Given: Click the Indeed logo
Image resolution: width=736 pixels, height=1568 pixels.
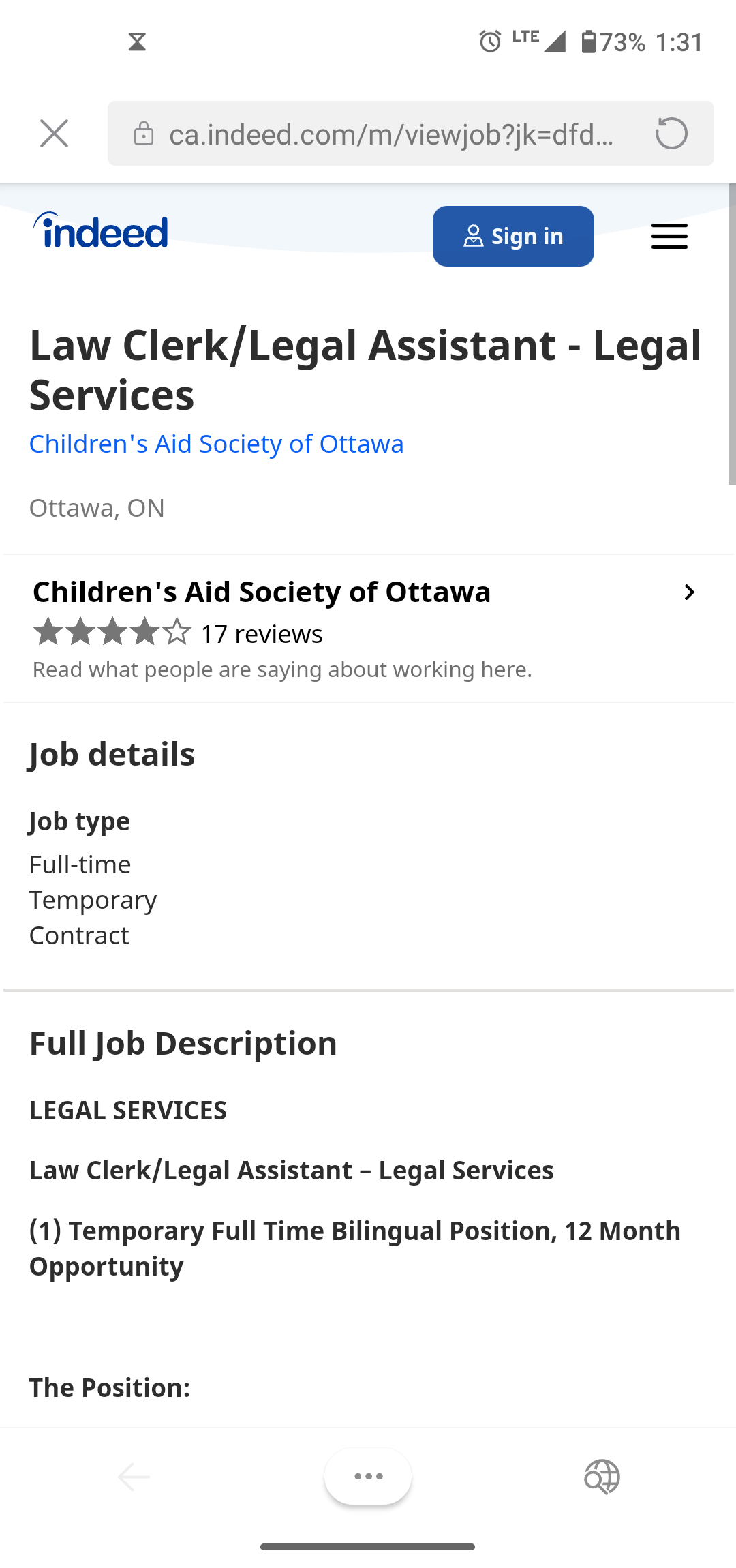Looking at the screenshot, I should [101, 231].
